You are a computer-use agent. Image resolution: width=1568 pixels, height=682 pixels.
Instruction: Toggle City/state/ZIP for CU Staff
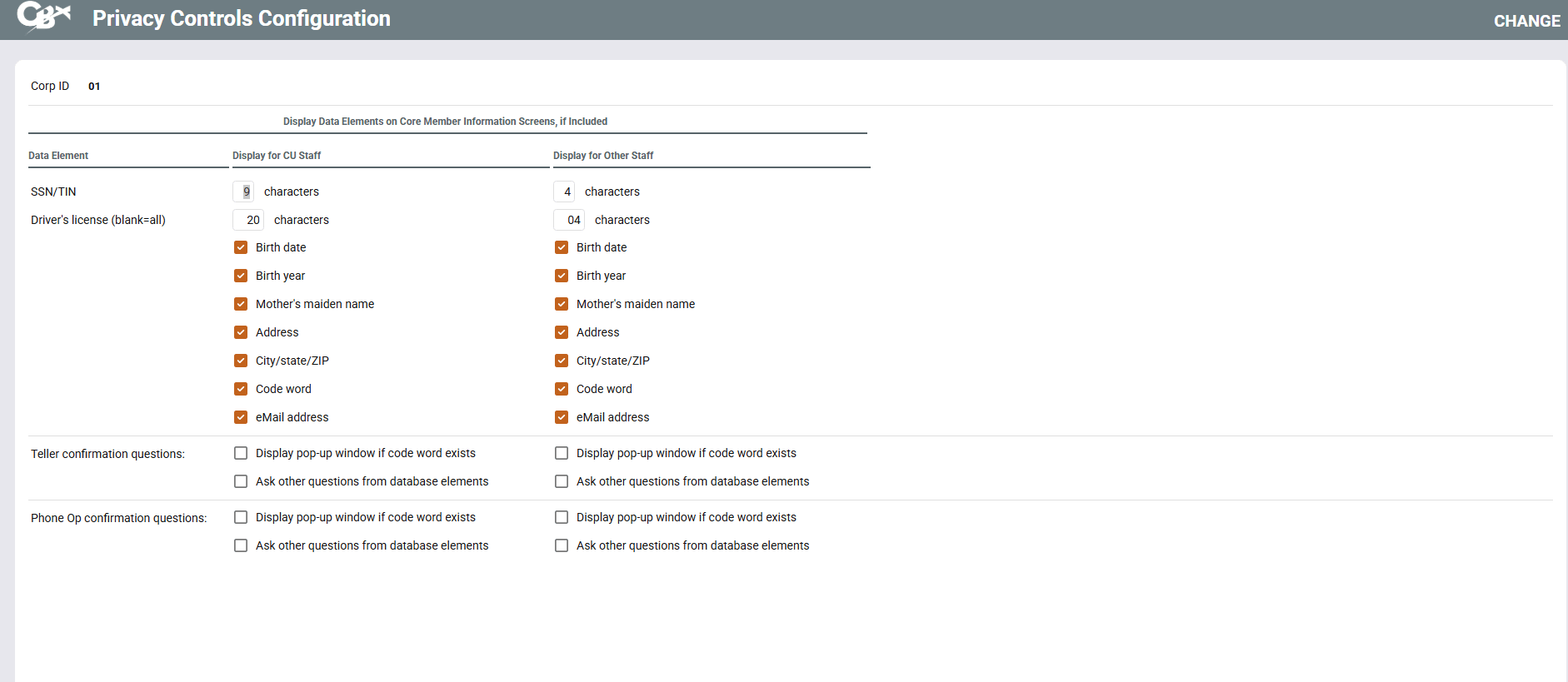(x=241, y=361)
